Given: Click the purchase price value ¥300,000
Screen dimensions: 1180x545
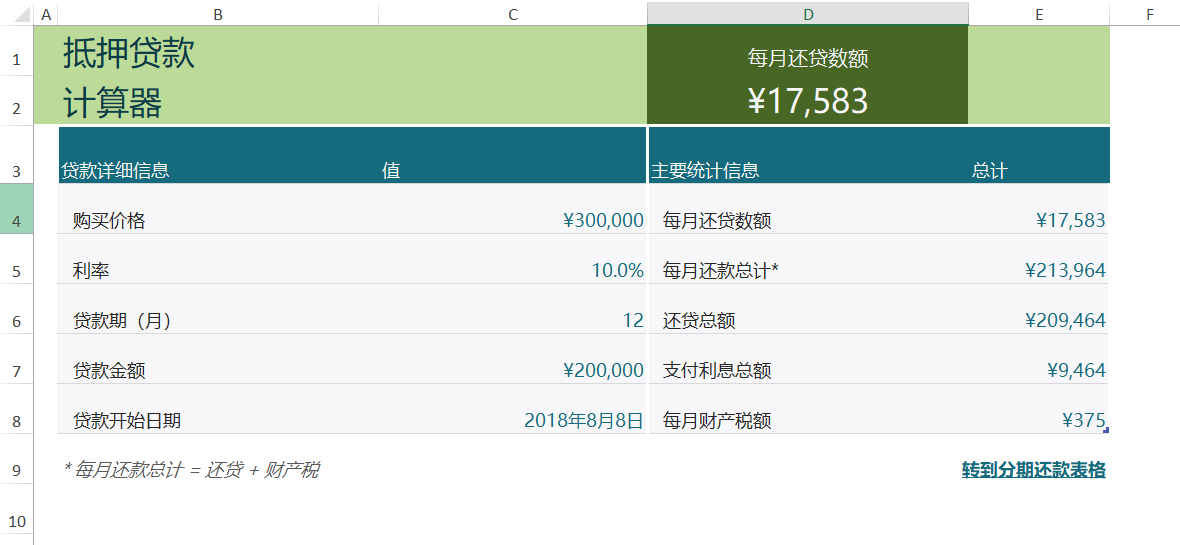Looking at the screenshot, I should click(x=603, y=221).
